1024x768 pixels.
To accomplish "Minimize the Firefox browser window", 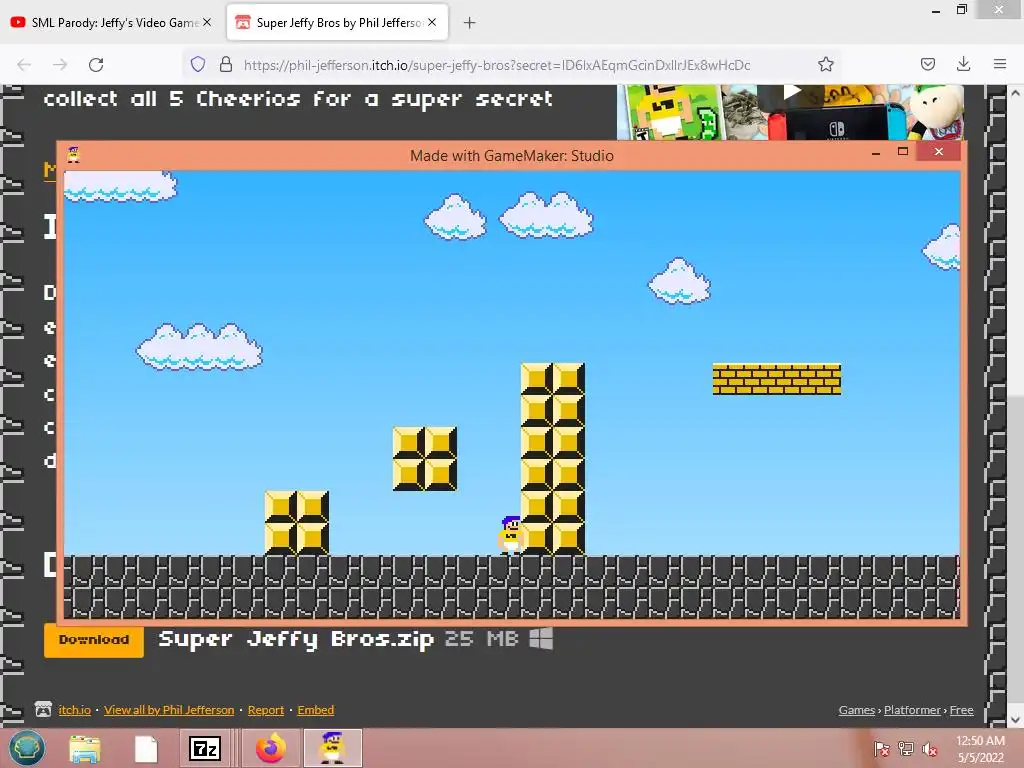I will pyautogui.click(x=935, y=10).
